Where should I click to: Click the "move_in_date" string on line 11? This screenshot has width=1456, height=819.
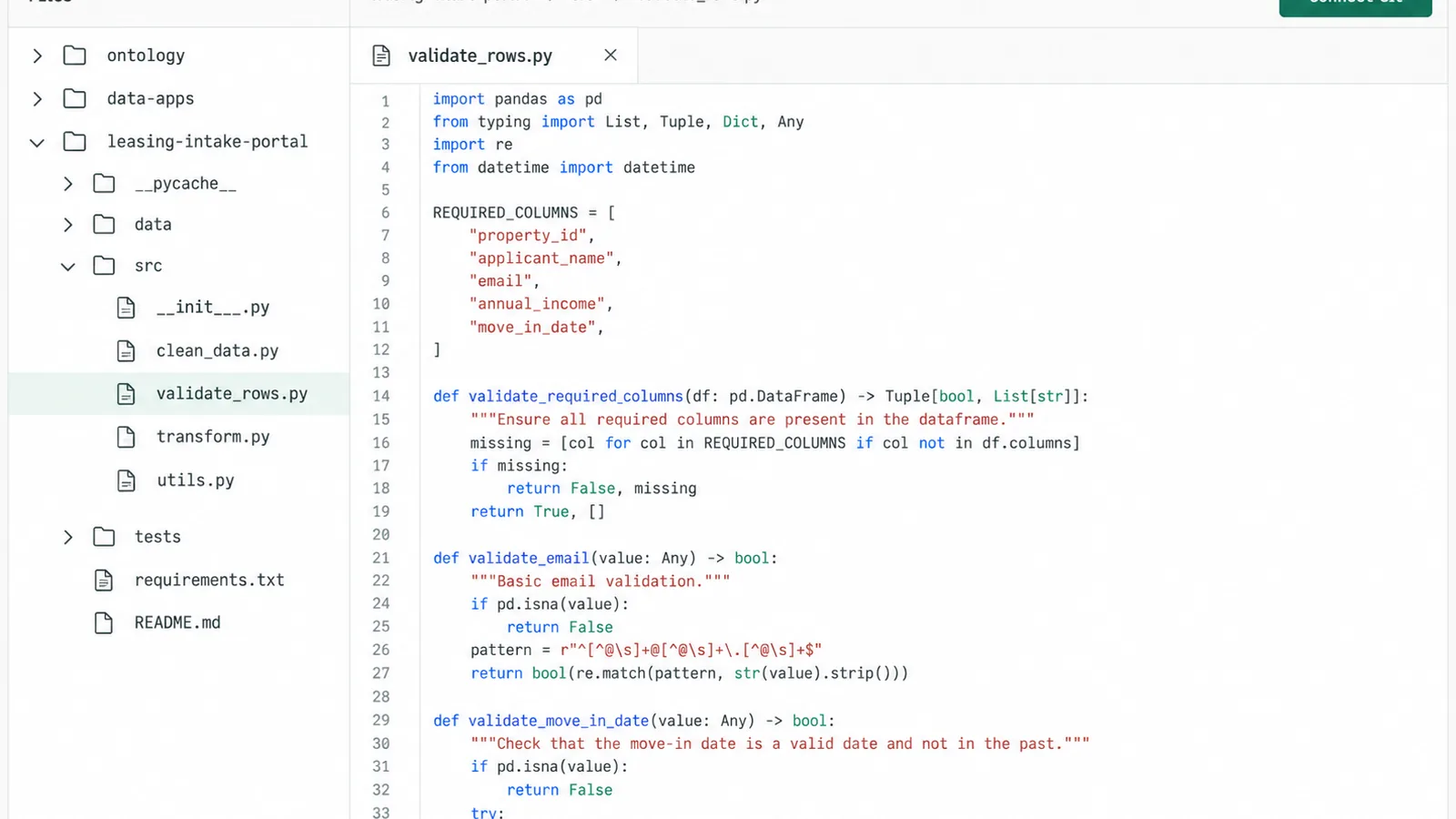coord(532,328)
